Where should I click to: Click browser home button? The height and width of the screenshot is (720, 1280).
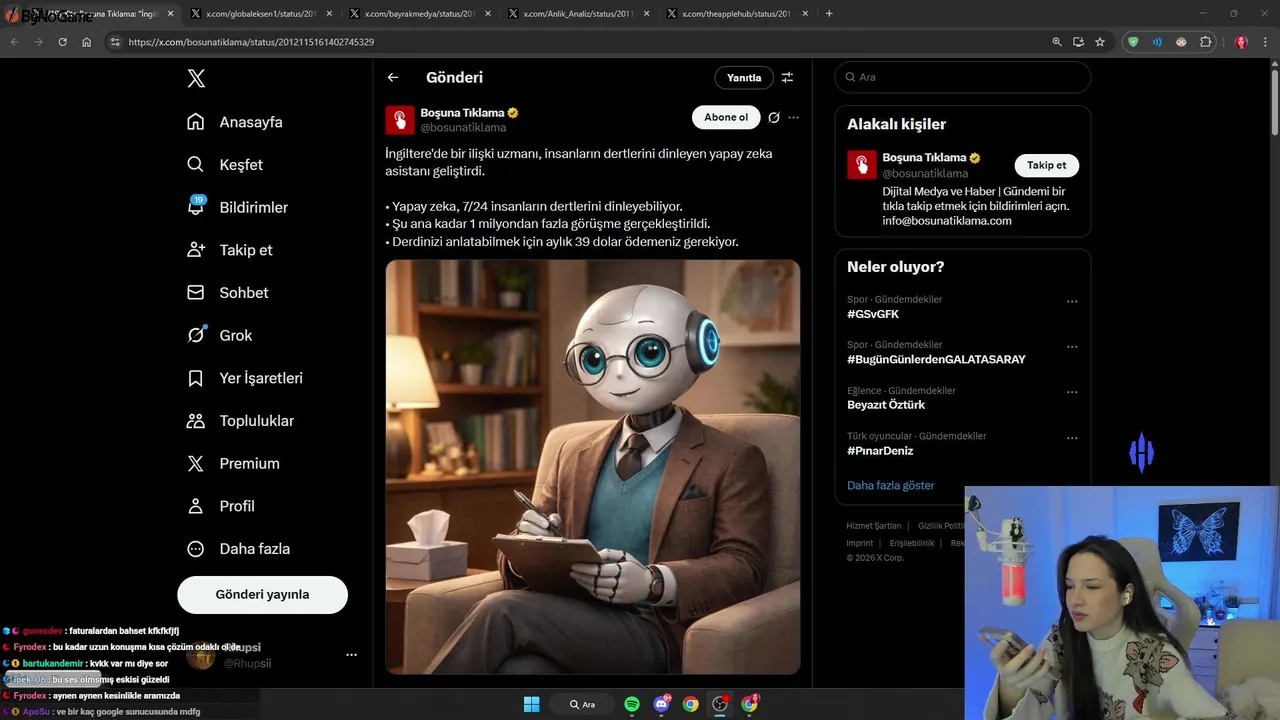click(x=87, y=42)
